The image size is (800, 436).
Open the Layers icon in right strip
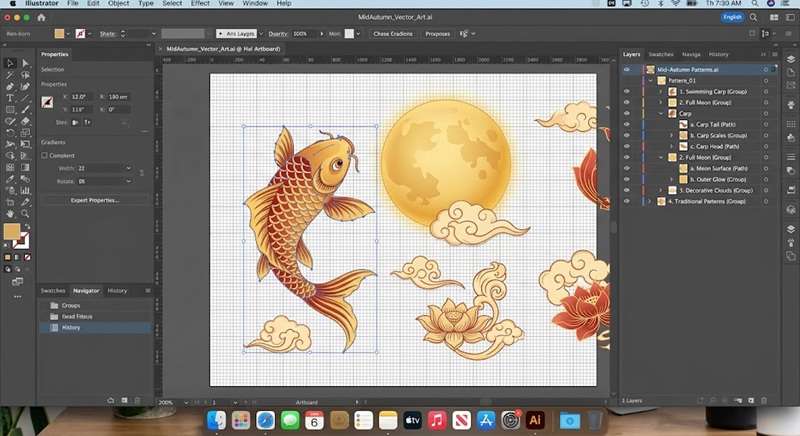click(791, 59)
